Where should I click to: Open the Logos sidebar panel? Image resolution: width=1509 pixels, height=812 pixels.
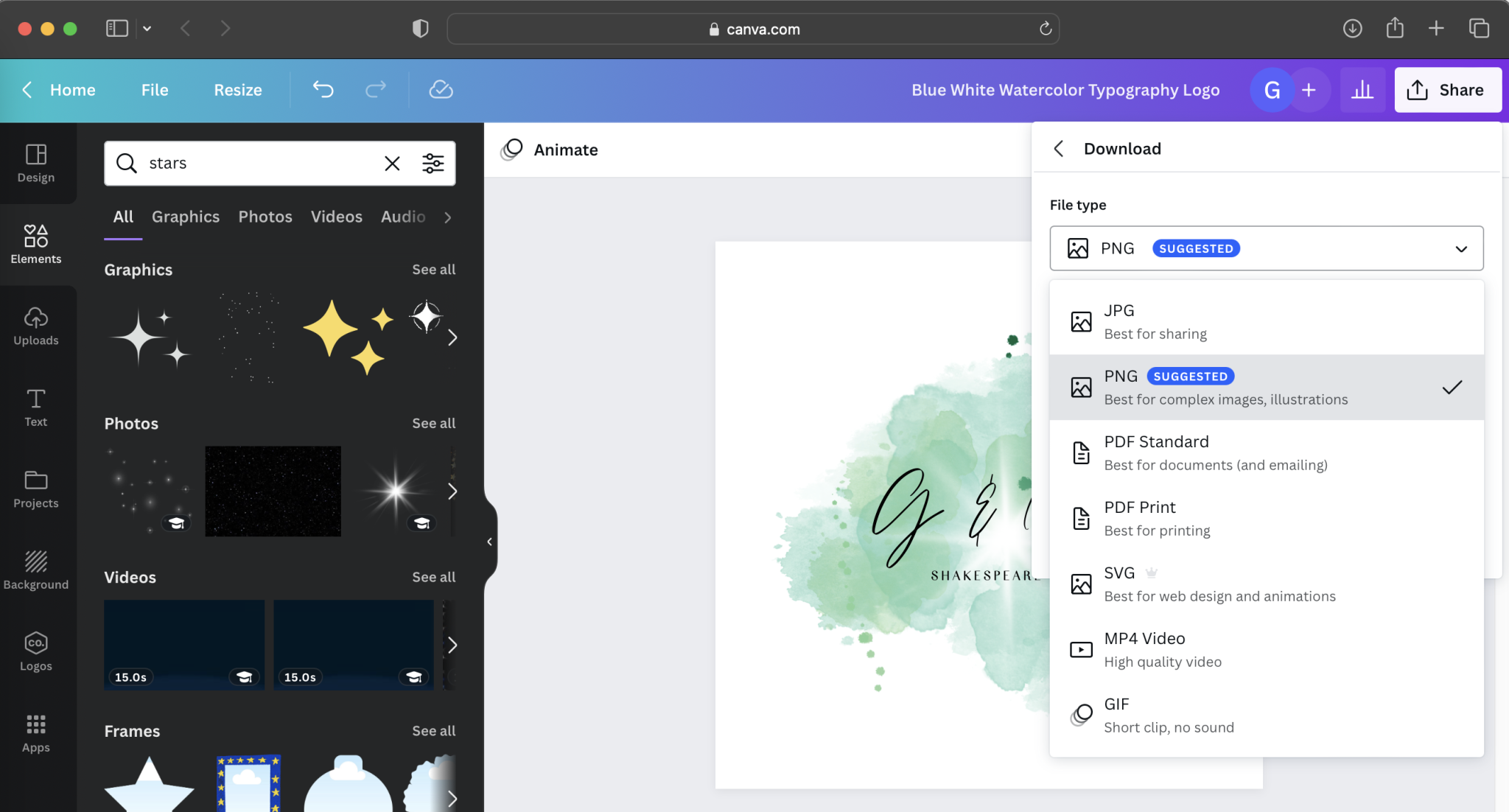point(35,651)
